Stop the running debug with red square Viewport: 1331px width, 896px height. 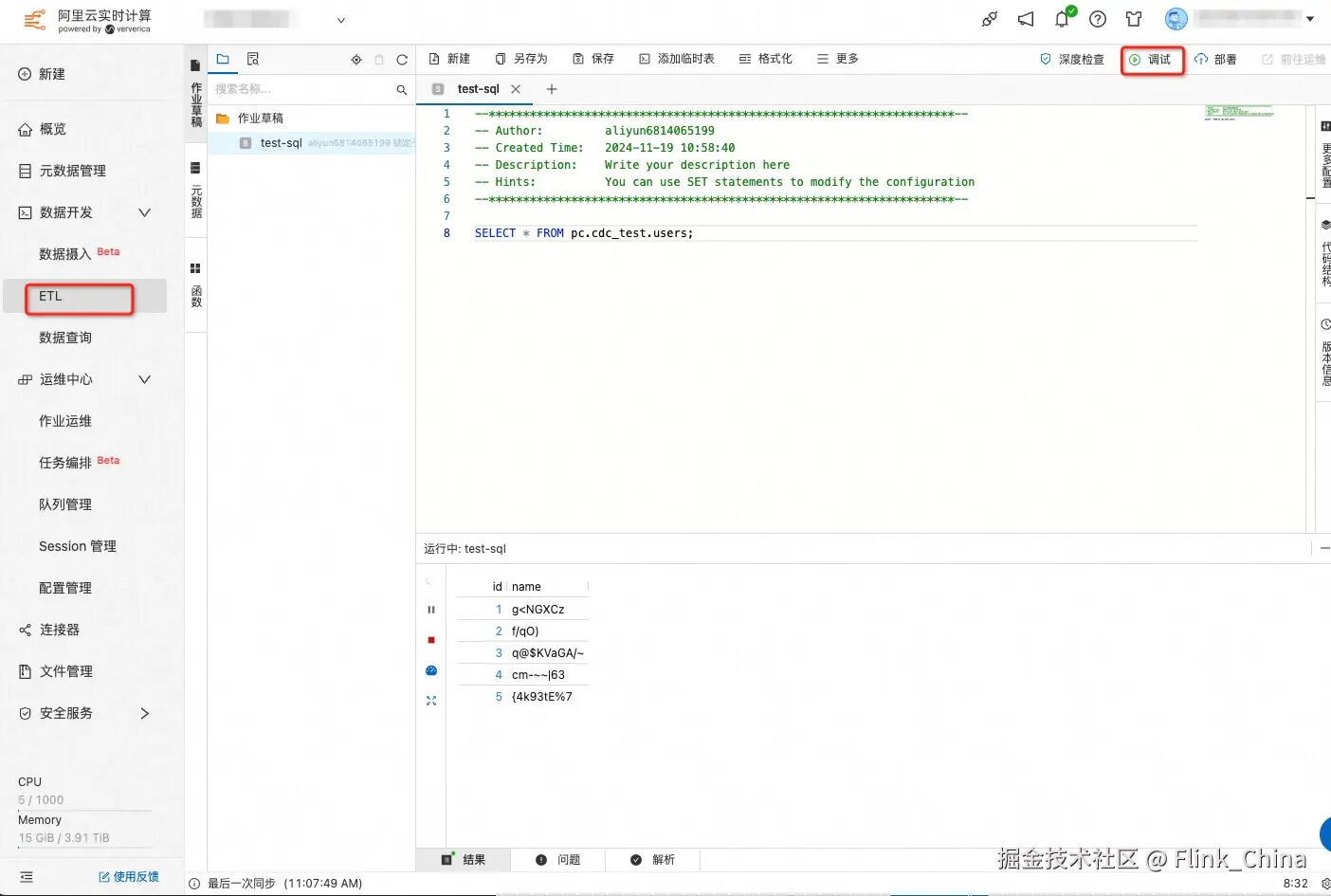pos(431,640)
